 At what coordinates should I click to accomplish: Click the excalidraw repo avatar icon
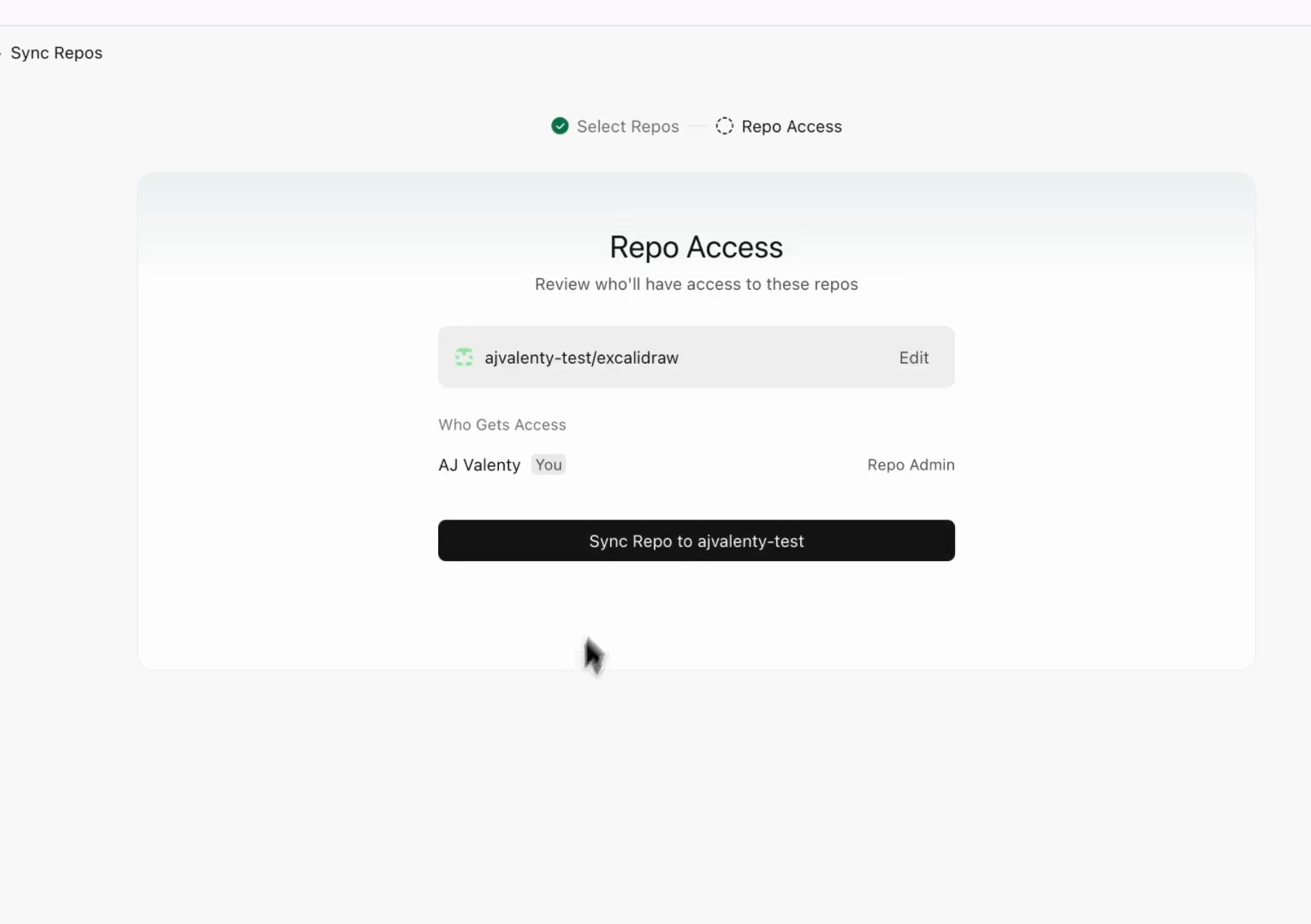(464, 358)
